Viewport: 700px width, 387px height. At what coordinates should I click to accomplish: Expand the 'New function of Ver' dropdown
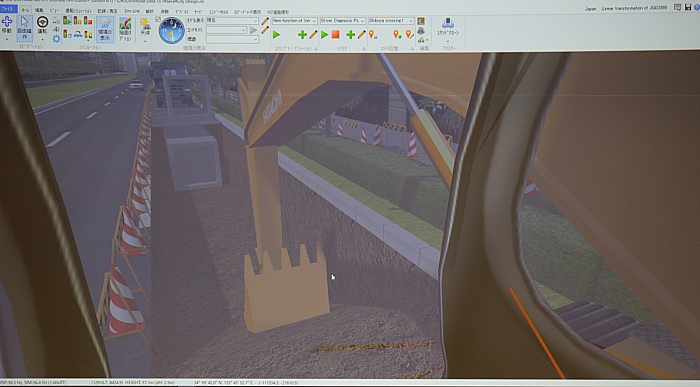click(295, 21)
